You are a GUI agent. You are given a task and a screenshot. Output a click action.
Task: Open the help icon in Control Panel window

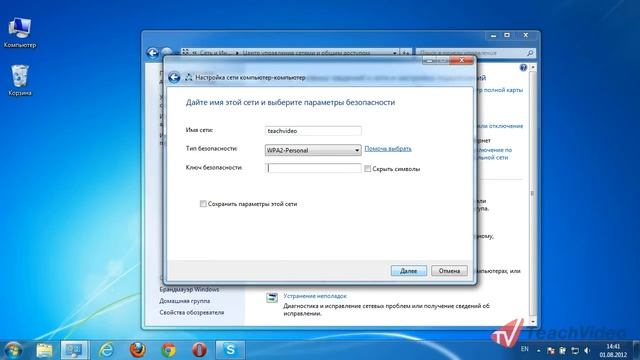click(x=523, y=68)
